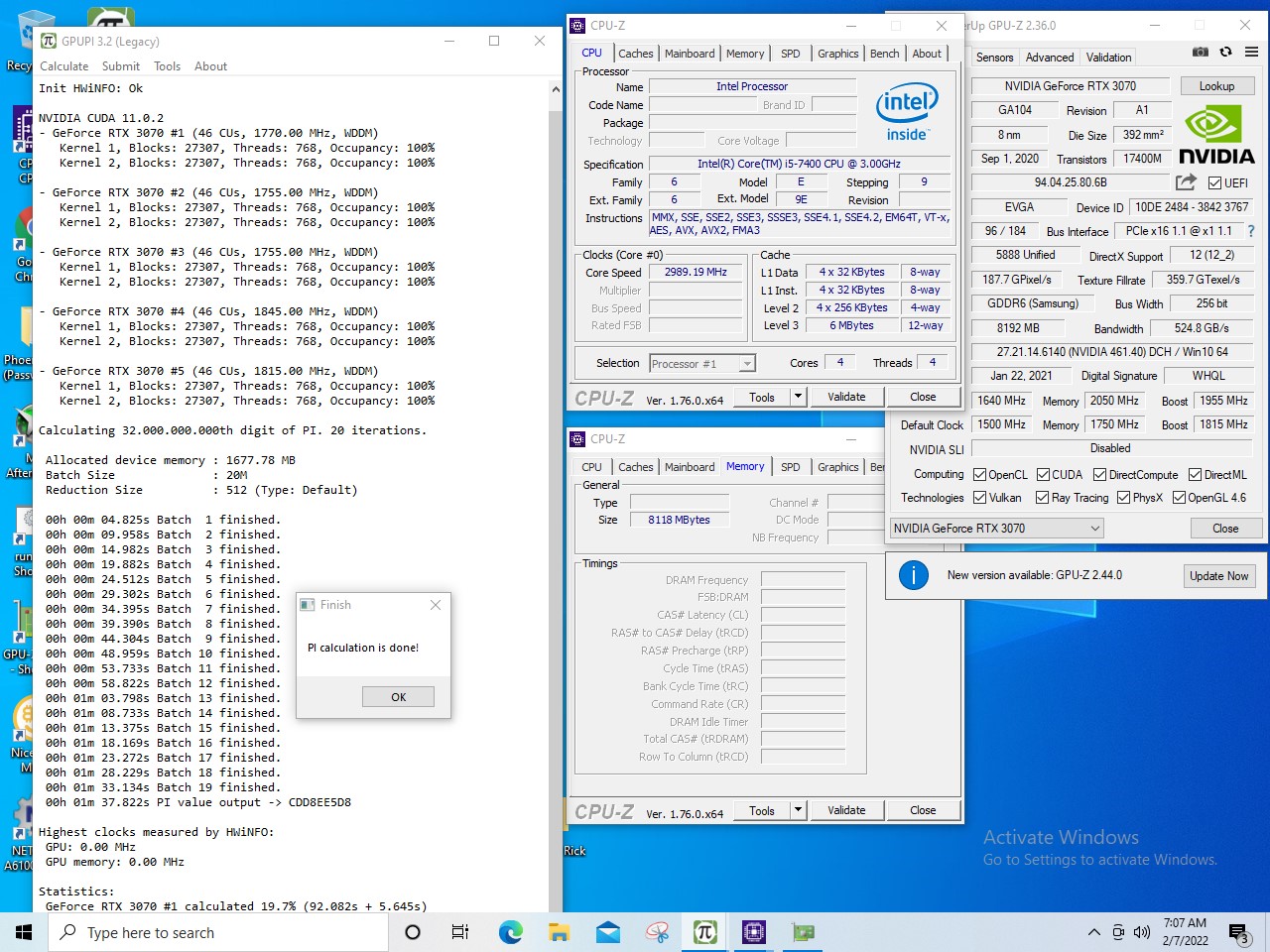Click the GPU-Z BIOS share/export icon
The width and height of the screenshot is (1270, 952).
point(1186,181)
